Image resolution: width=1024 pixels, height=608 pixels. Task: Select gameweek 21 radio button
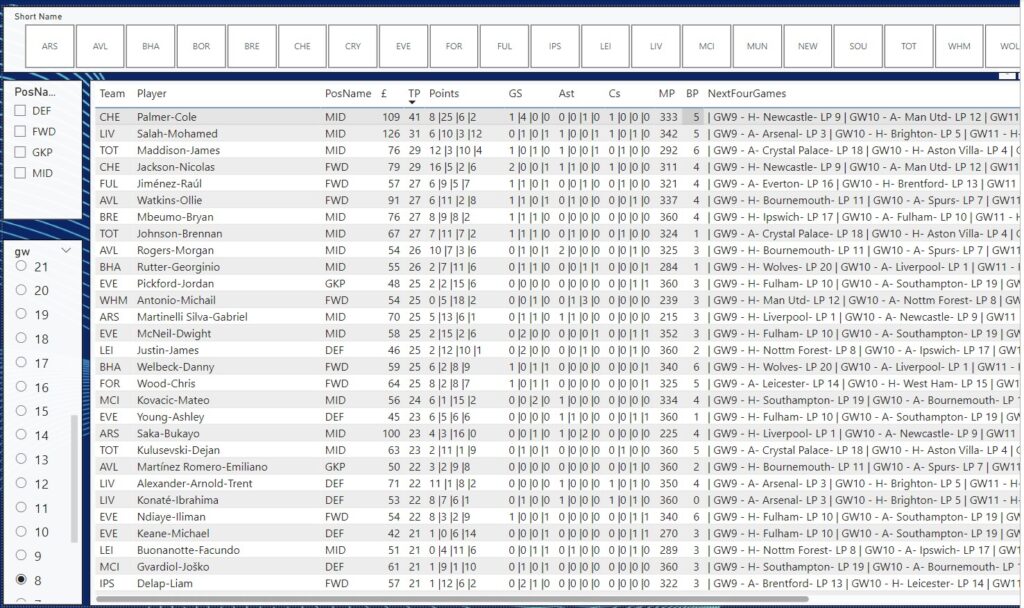(x=21, y=267)
